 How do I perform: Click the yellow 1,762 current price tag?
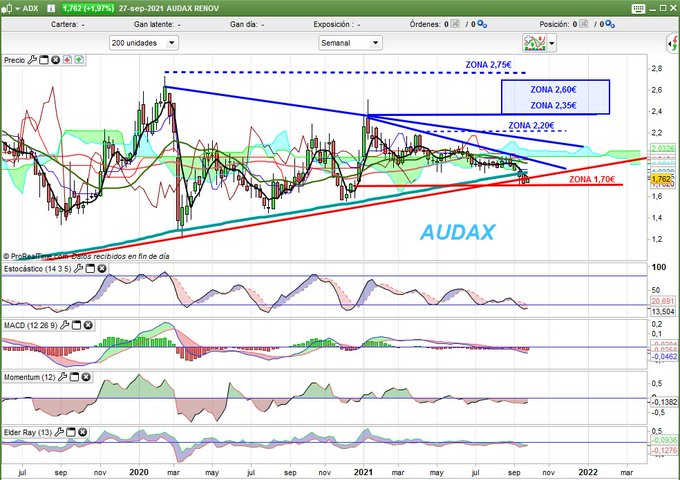click(661, 179)
